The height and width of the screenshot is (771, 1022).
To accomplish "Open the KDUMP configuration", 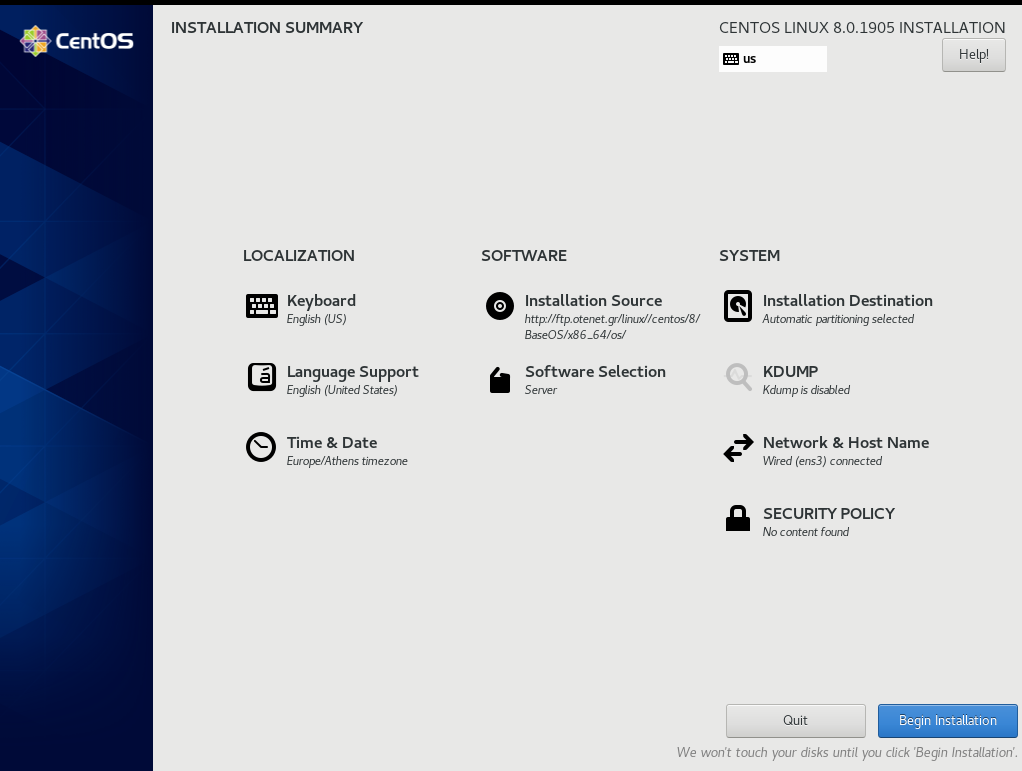I will click(790, 371).
